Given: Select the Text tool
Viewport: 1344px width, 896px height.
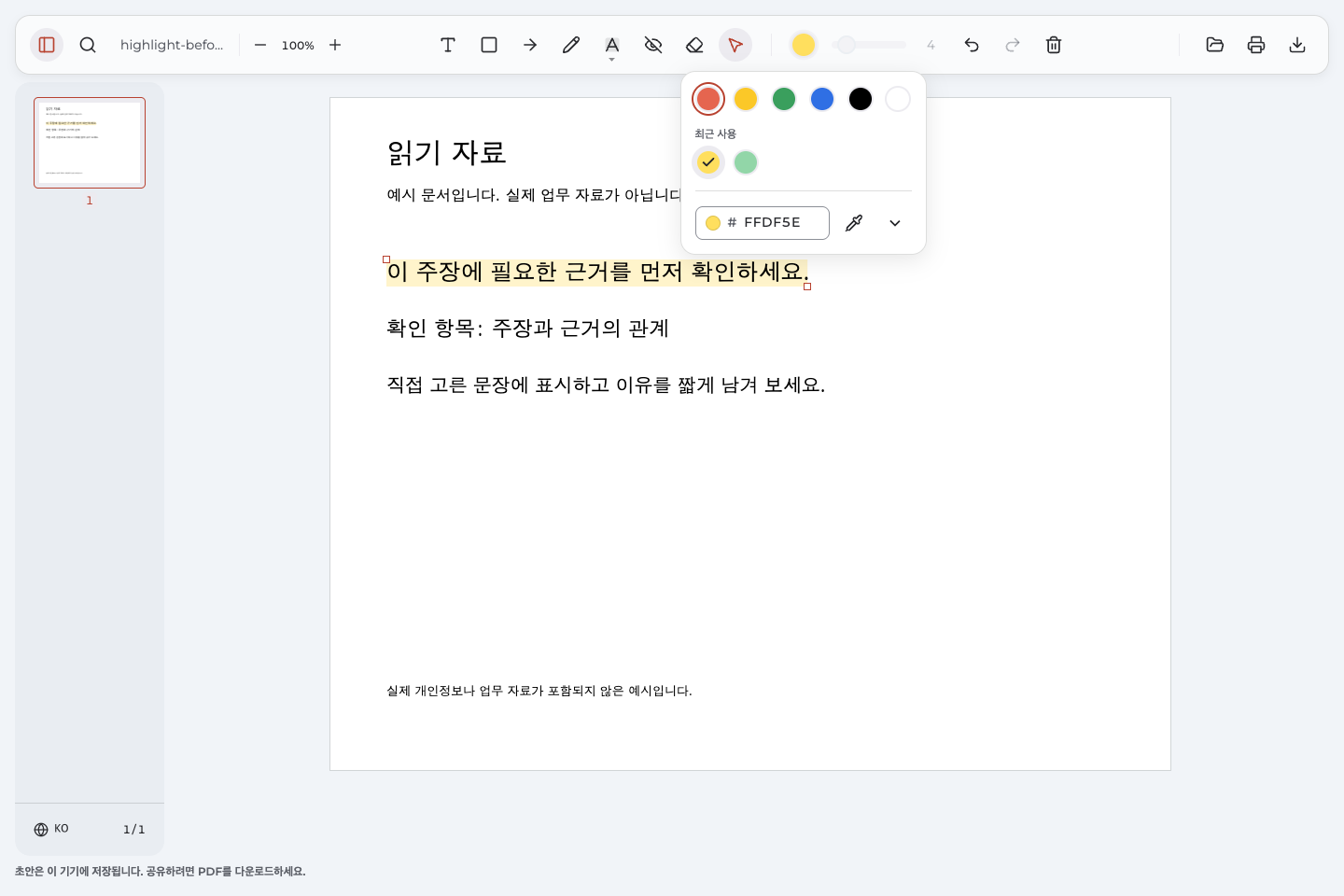Looking at the screenshot, I should point(448,45).
